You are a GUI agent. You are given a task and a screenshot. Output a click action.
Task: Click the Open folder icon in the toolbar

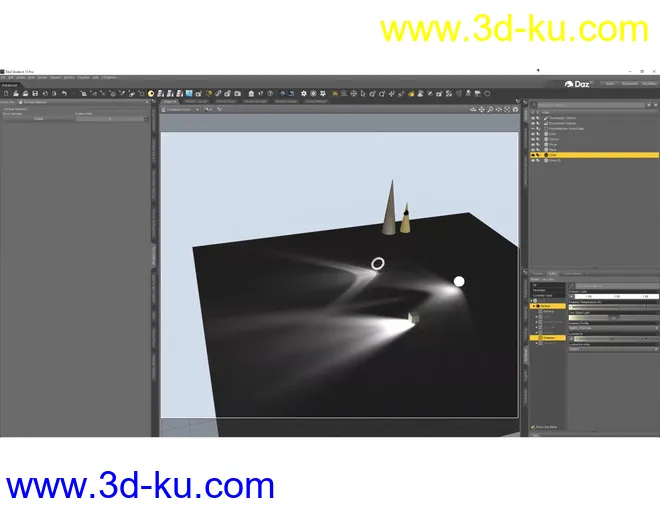pyautogui.click(x=15, y=93)
